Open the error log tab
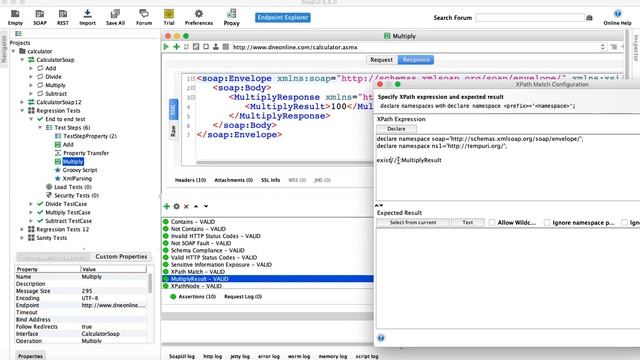The height and width of the screenshot is (360, 640). [x=269, y=356]
